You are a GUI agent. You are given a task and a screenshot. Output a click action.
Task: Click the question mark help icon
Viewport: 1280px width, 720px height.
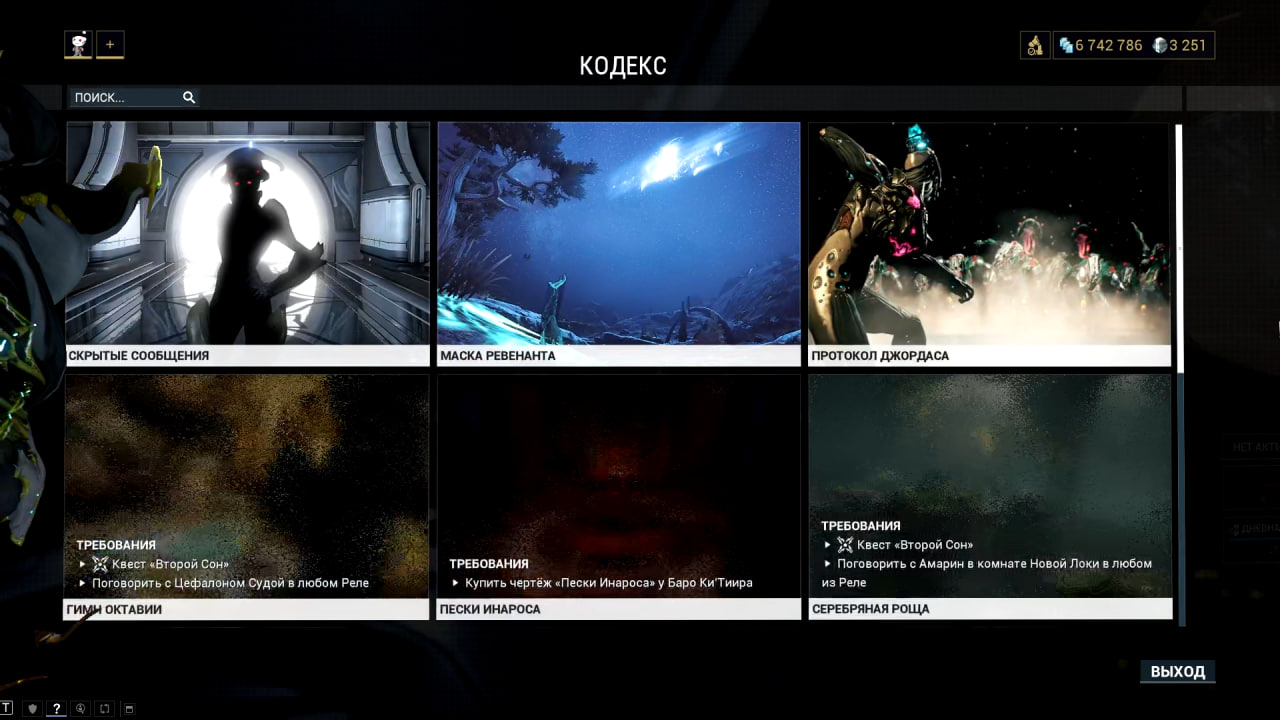pyautogui.click(x=56, y=708)
